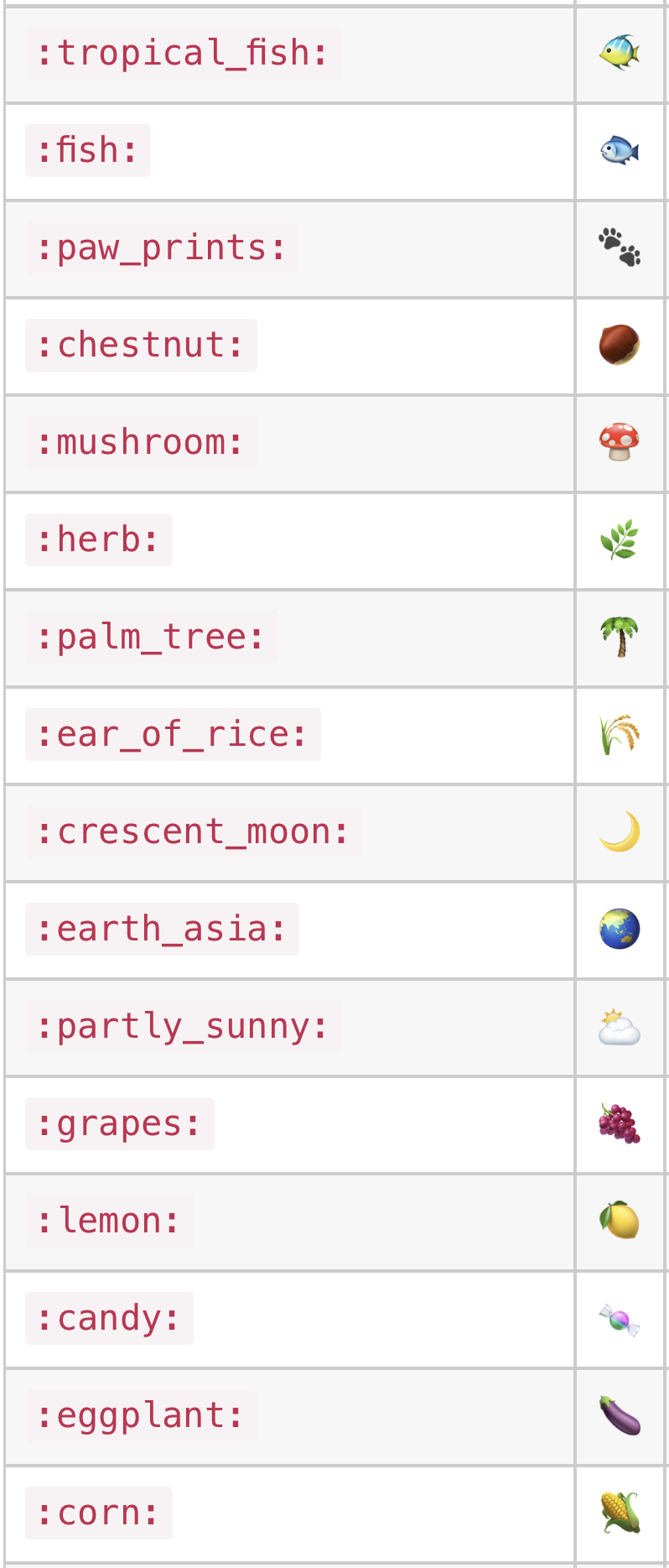
Task: Click the blue fish emoji
Action: 620,150
